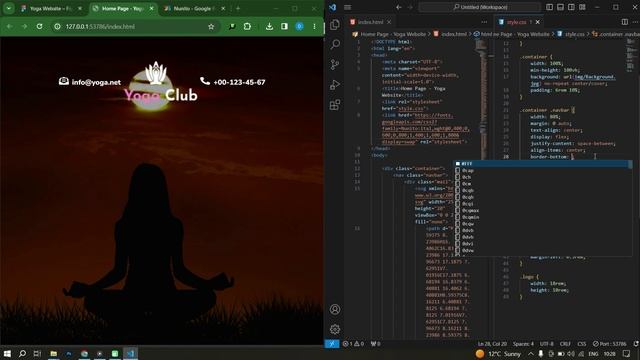Image resolution: width=640 pixels, height=360 pixels.
Task: Bookmark this page with the star
Action: (x=211, y=27)
